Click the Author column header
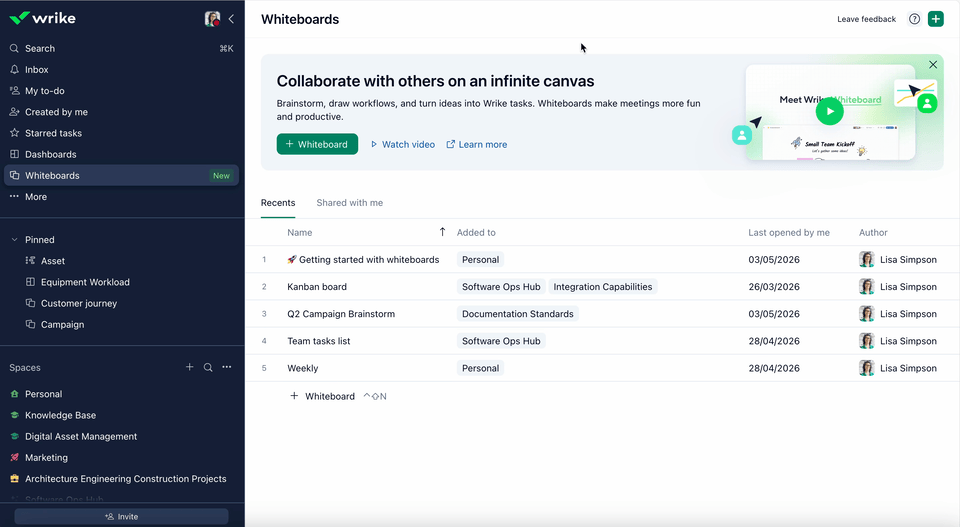Viewport: 960px width, 527px height. pyautogui.click(x=873, y=233)
